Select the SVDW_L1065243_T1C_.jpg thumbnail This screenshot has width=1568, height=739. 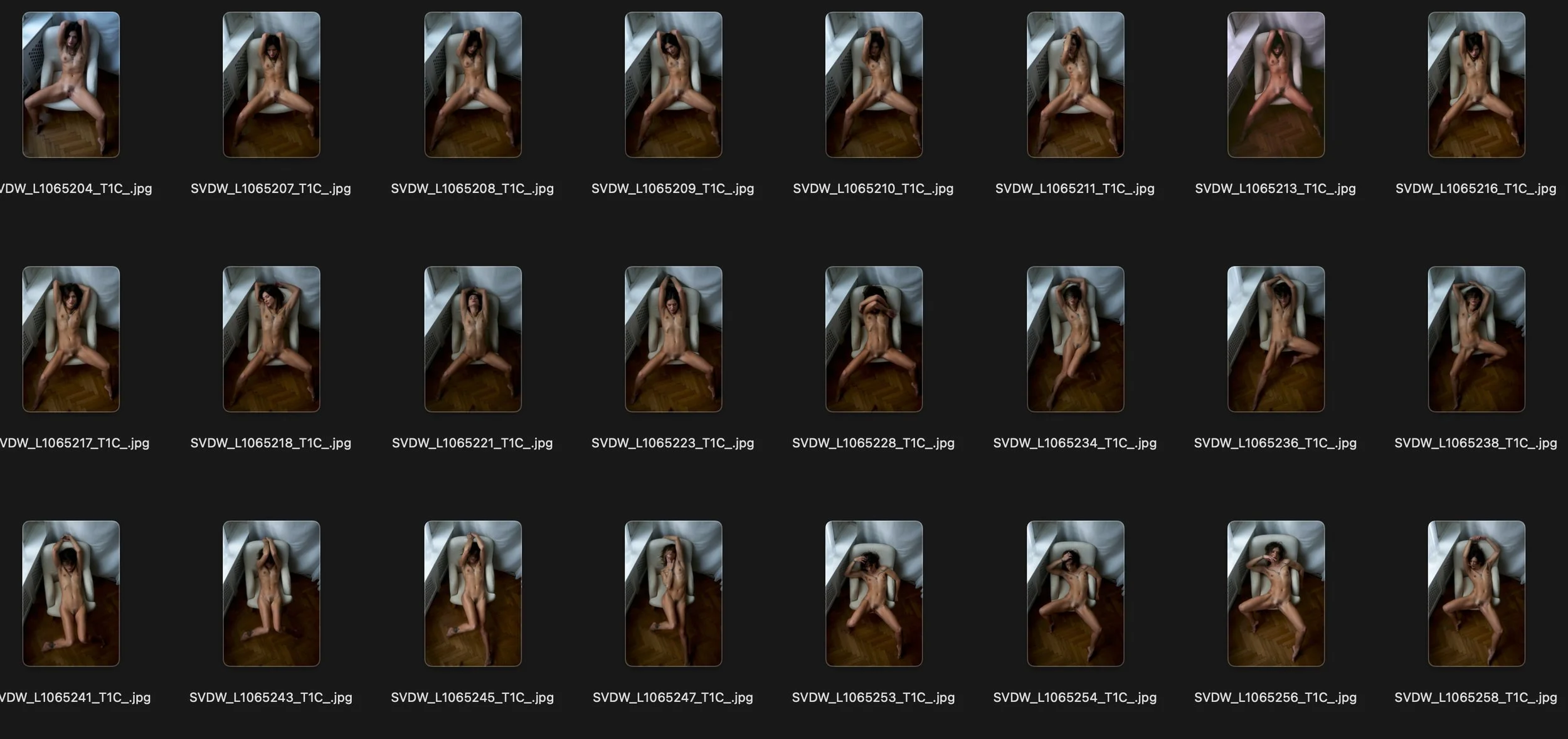(272, 594)
